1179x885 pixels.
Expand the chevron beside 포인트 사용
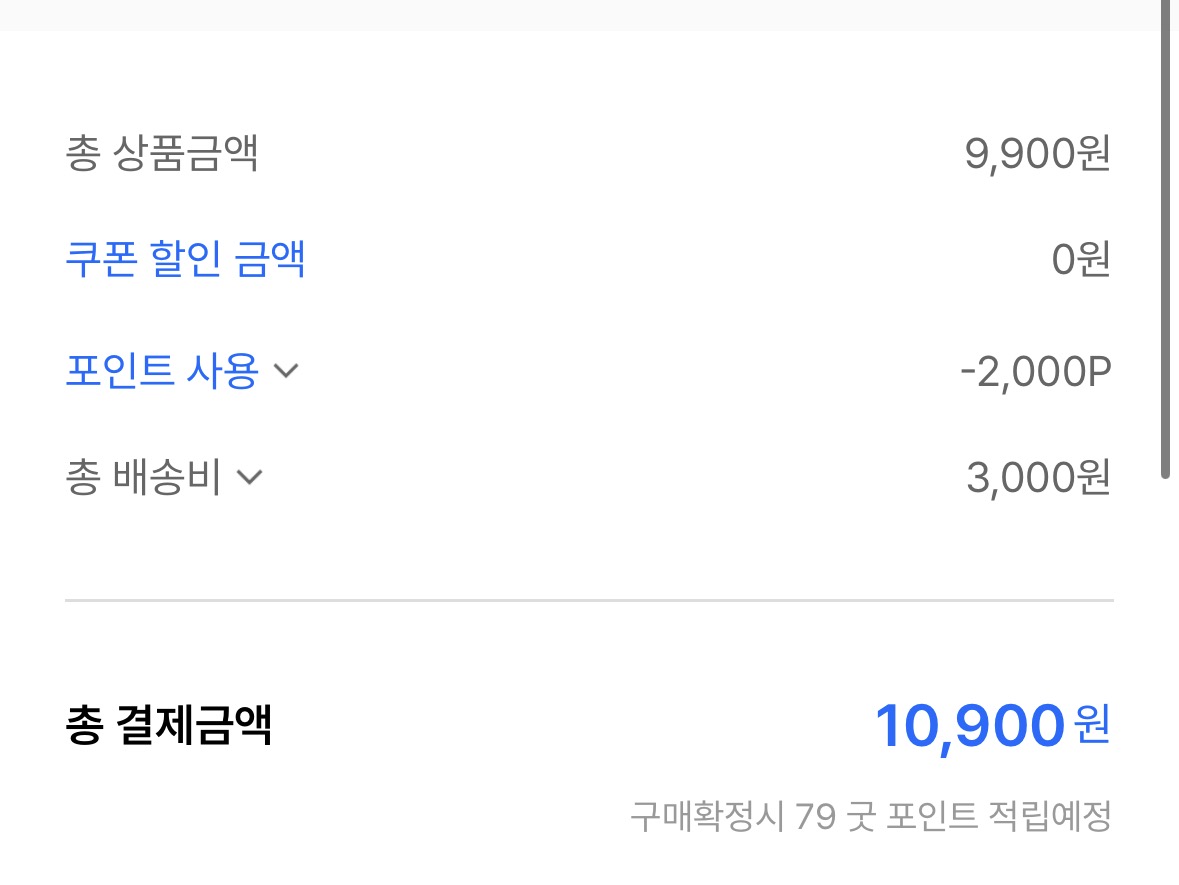[286, 372]
